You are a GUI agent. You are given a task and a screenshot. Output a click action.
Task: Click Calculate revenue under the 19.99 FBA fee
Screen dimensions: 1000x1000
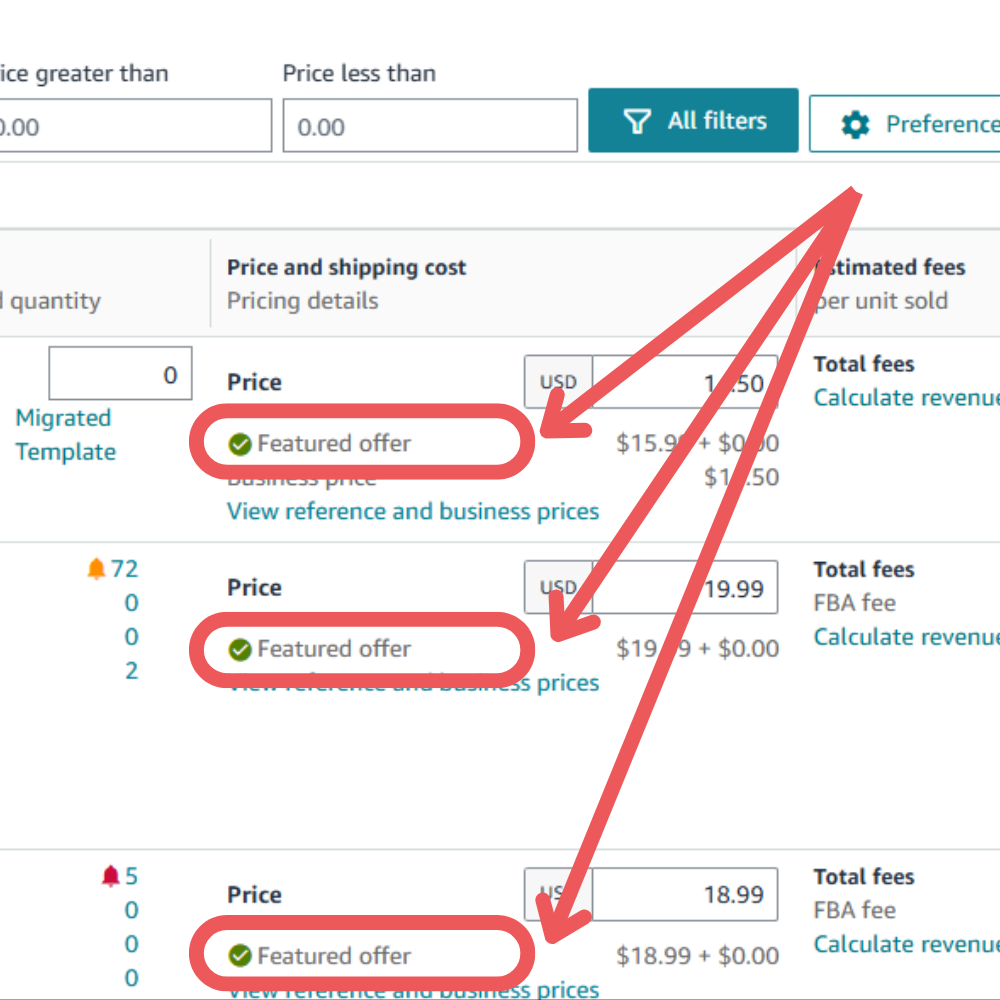(x=906, y=637)
